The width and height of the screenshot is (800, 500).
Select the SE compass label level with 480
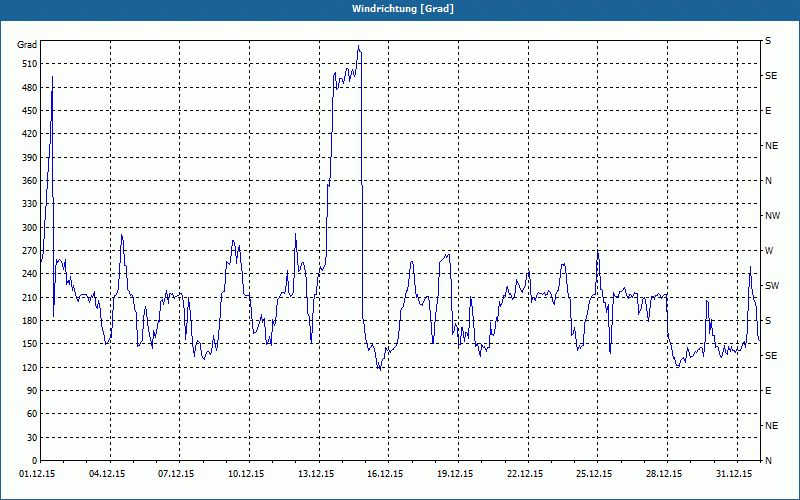(771, 76)
